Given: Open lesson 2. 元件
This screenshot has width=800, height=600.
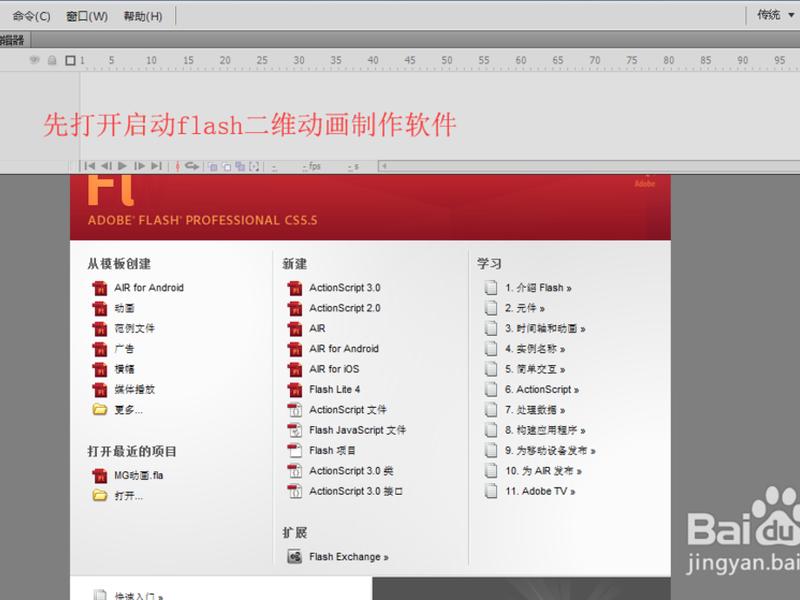Looking at the screenshot, I should tap(524, 308).
